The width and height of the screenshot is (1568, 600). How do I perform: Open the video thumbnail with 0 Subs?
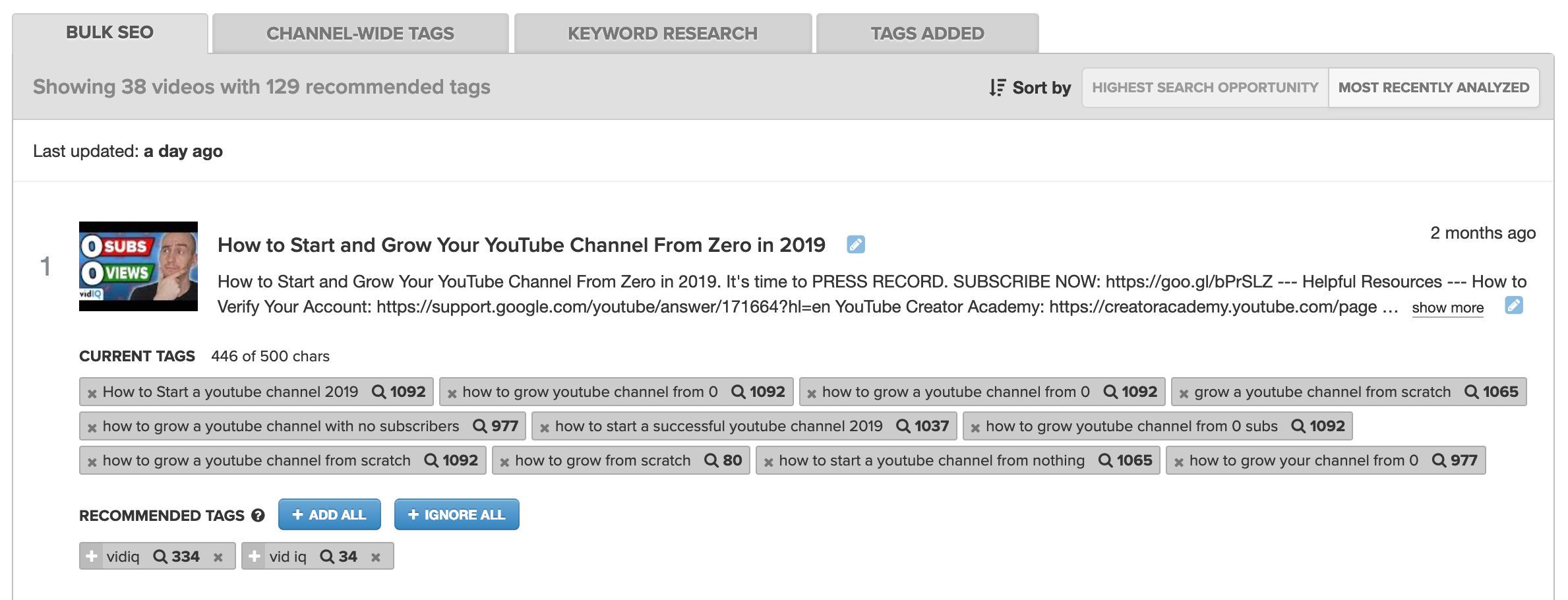[x=138, y=266]
